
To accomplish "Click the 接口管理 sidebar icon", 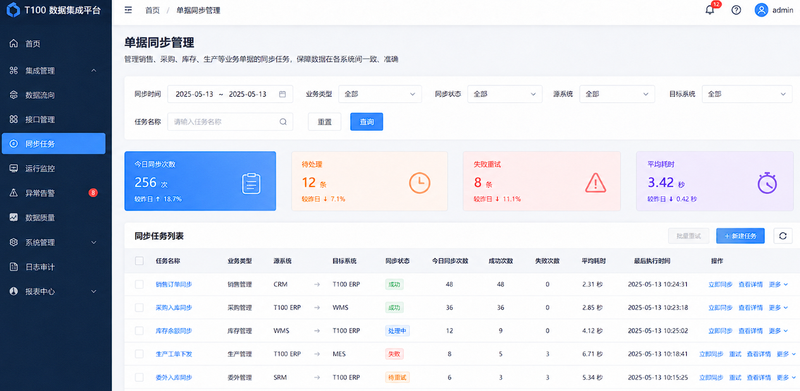I will tap(14, 119).
